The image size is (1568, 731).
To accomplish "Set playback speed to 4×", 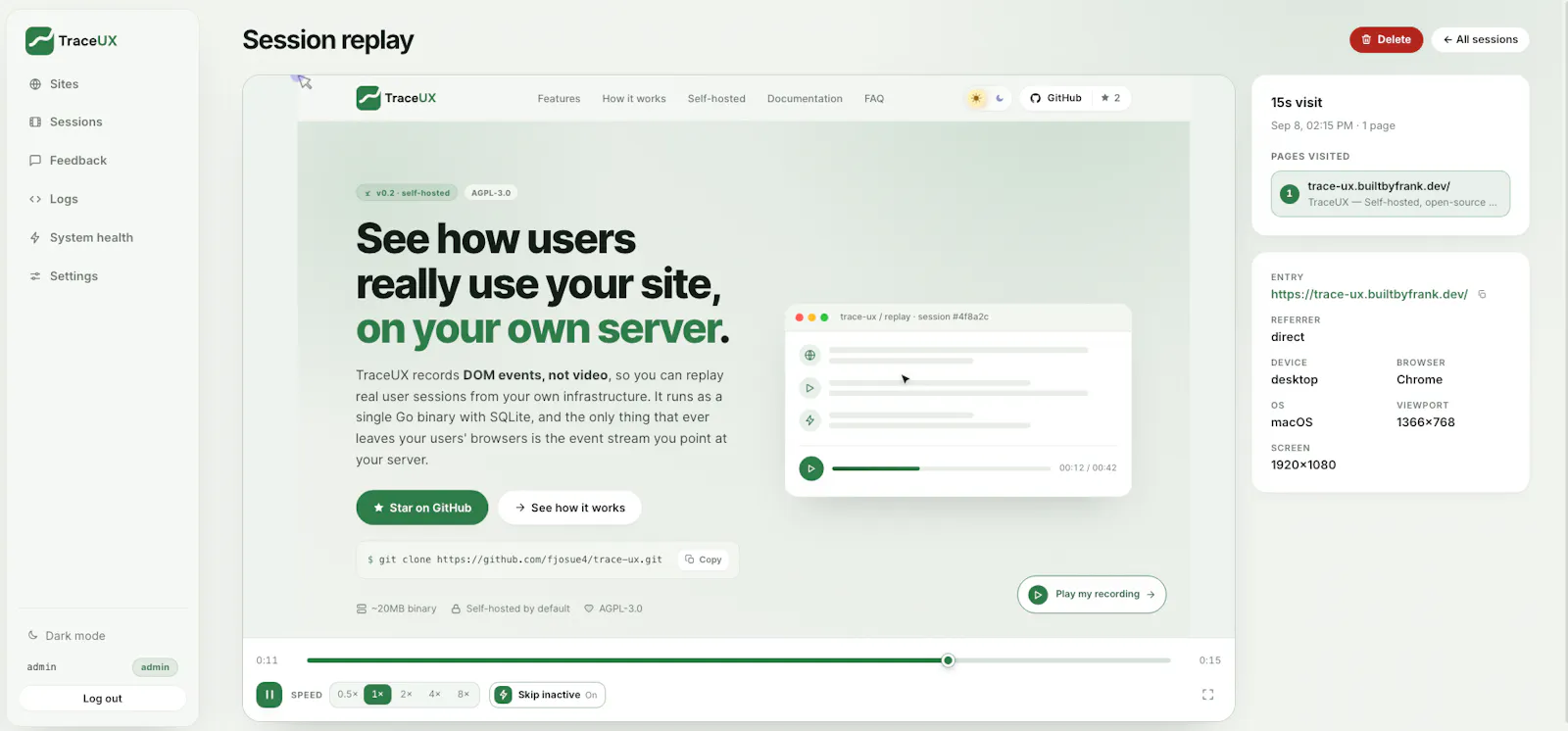I will click(x=434, y=695).
